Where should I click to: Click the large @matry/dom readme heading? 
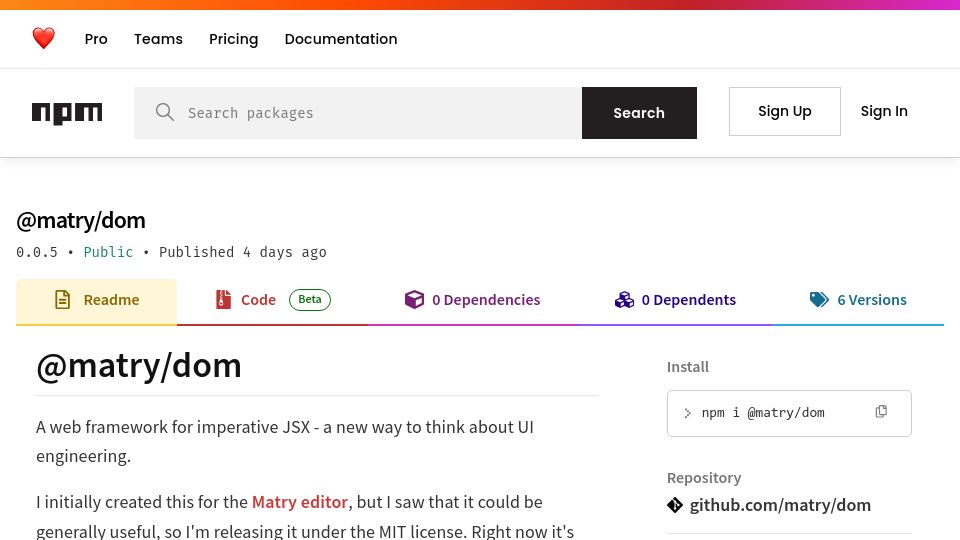pos(139,366)
